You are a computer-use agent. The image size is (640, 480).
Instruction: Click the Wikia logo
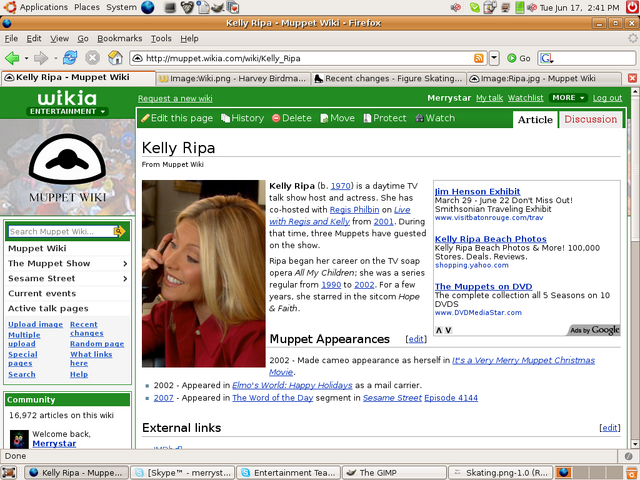[x=67, y=98]
